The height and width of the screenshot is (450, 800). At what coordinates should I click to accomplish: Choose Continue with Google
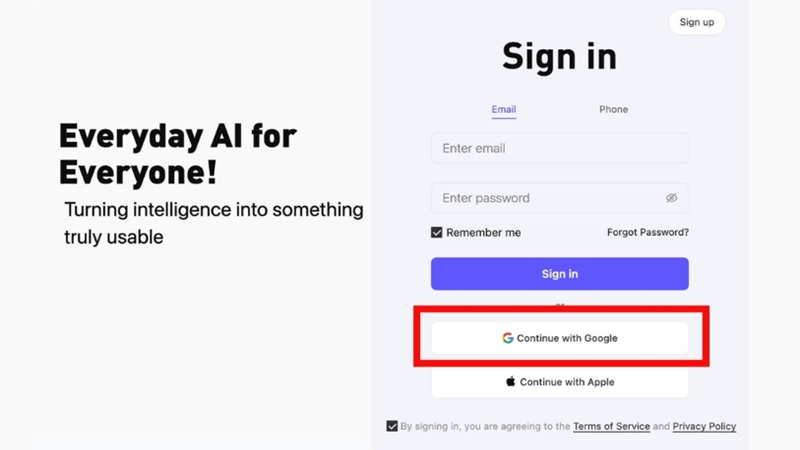(x=560, y=338)
